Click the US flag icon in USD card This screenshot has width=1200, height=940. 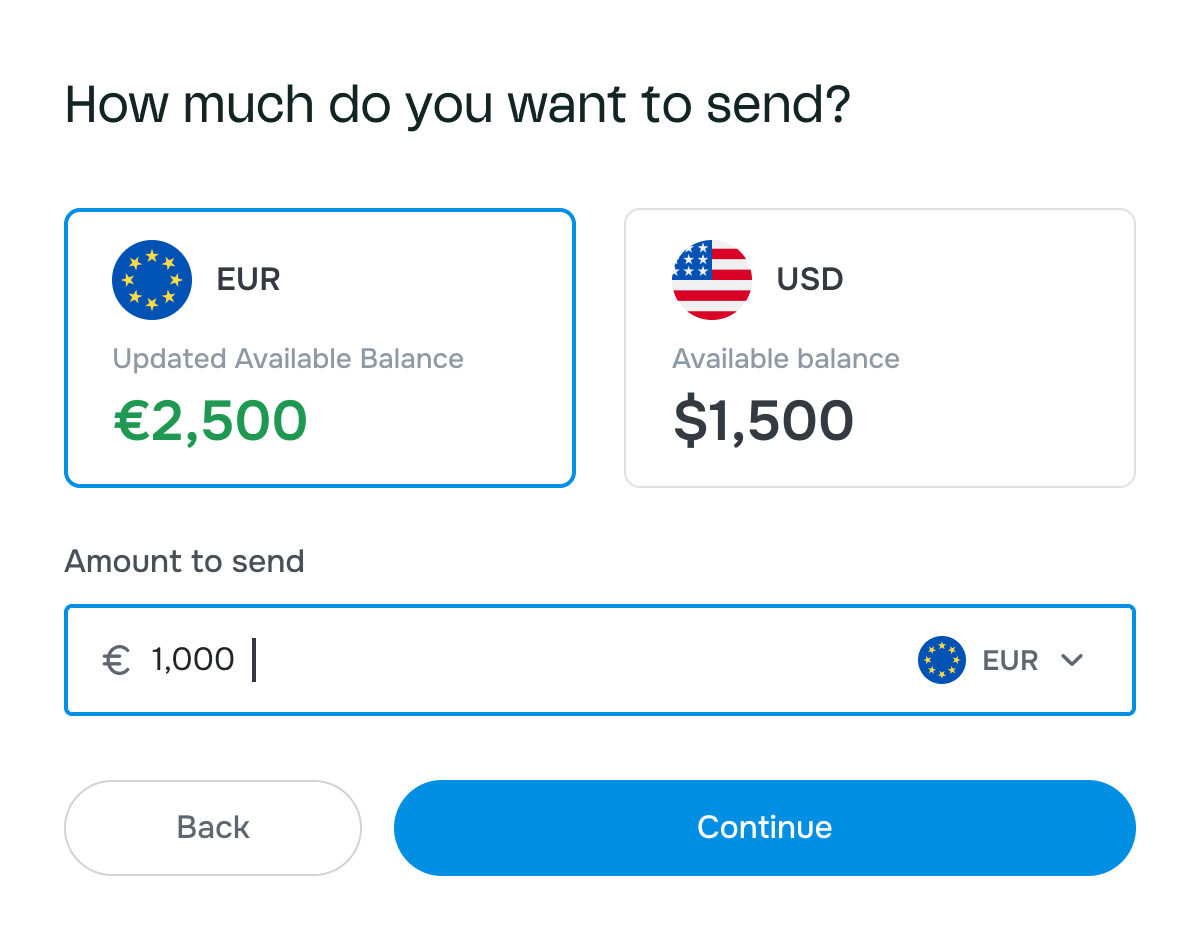click(712, 280)
